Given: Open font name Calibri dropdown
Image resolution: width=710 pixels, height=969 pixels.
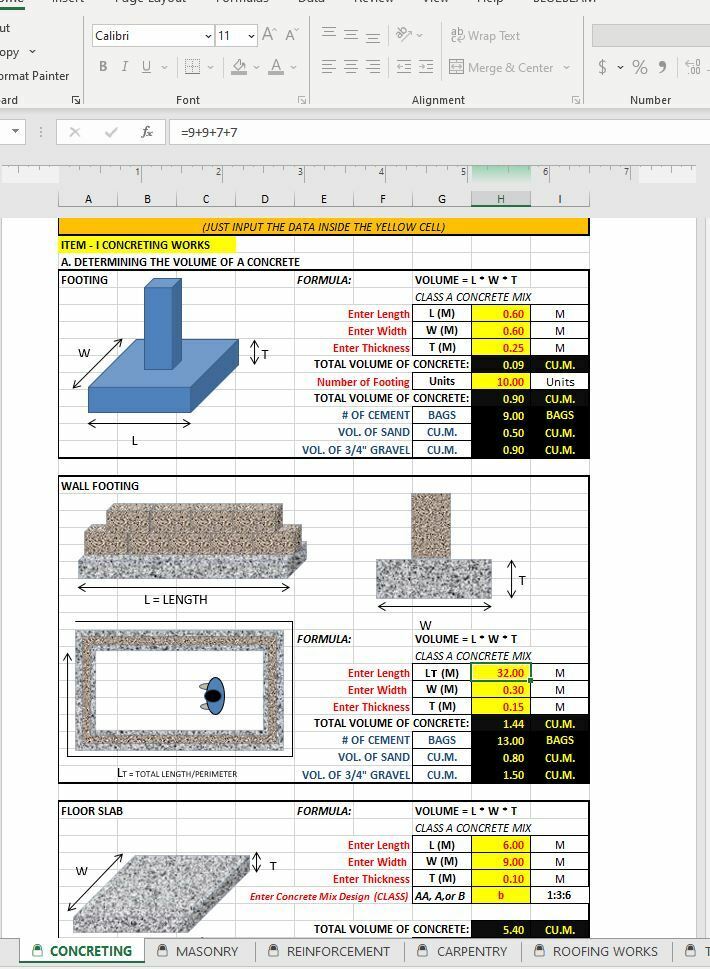Looking at the screenshot, I should coord(208,36).
